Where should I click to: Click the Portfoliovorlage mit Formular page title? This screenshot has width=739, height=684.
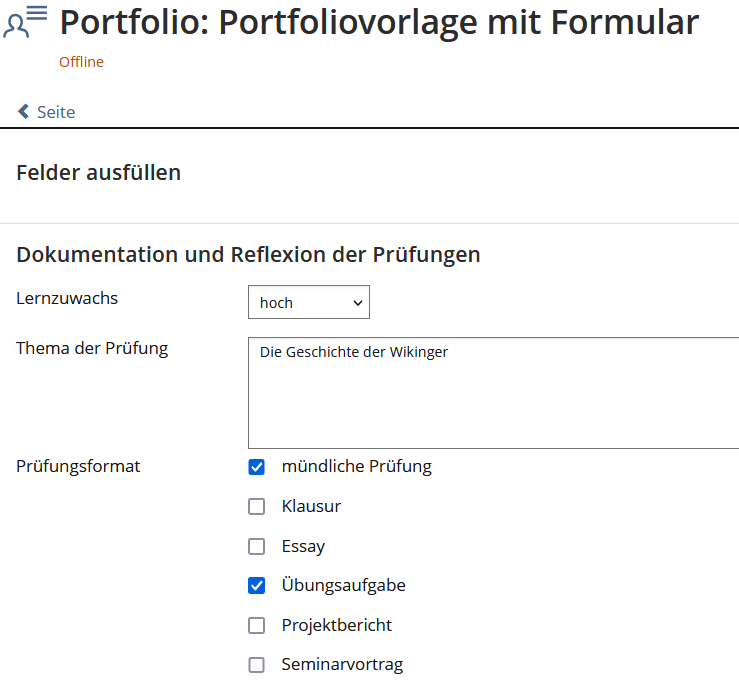click(x=380, y=22)
